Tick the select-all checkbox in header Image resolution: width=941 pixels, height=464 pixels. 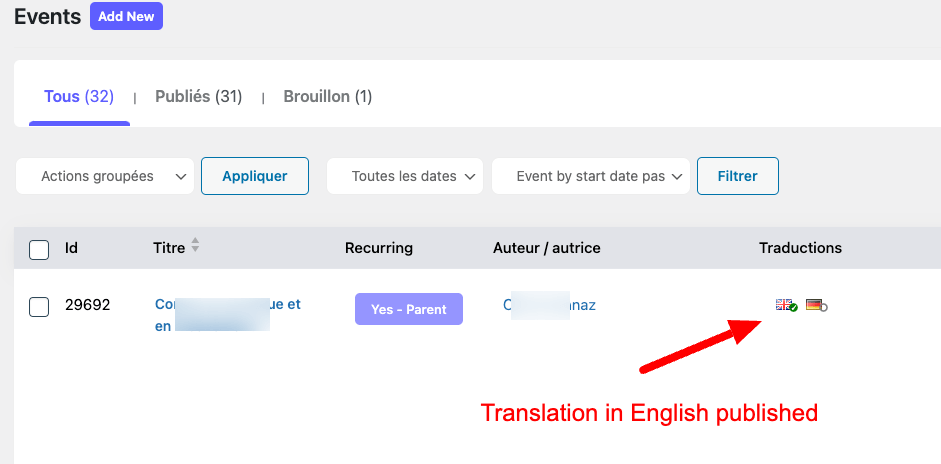coord(39,250)
